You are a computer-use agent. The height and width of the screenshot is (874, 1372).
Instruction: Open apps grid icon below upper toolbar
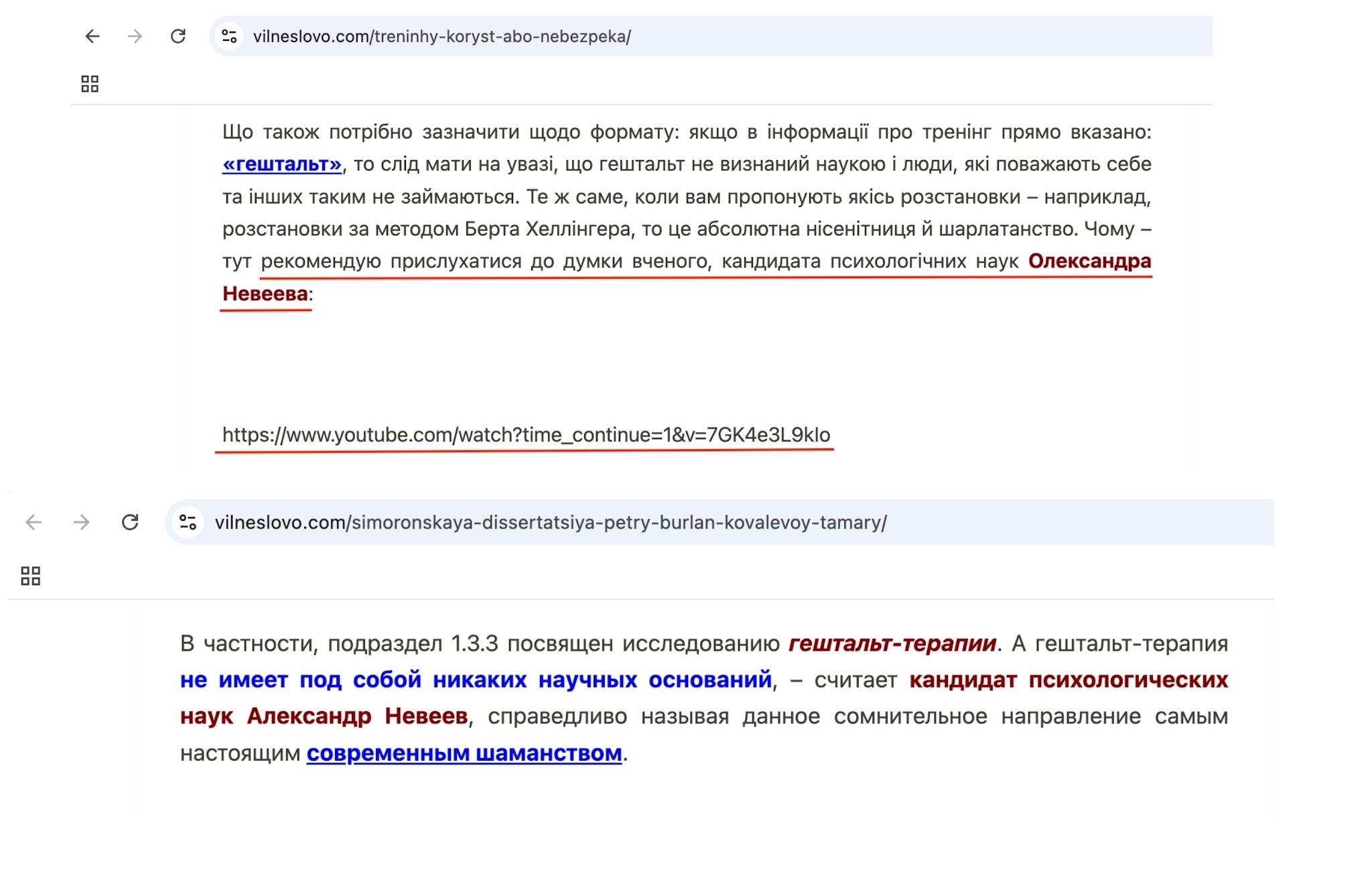(x=90, y=84)
